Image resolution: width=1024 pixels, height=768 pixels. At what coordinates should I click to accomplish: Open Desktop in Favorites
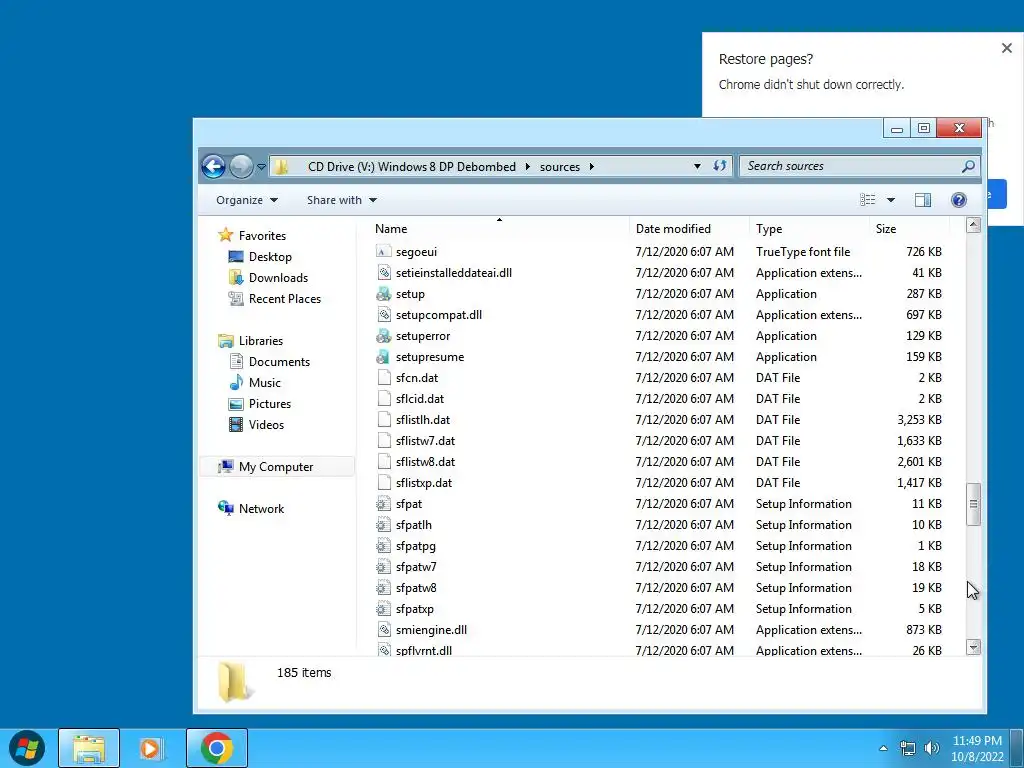click(270, 257)
